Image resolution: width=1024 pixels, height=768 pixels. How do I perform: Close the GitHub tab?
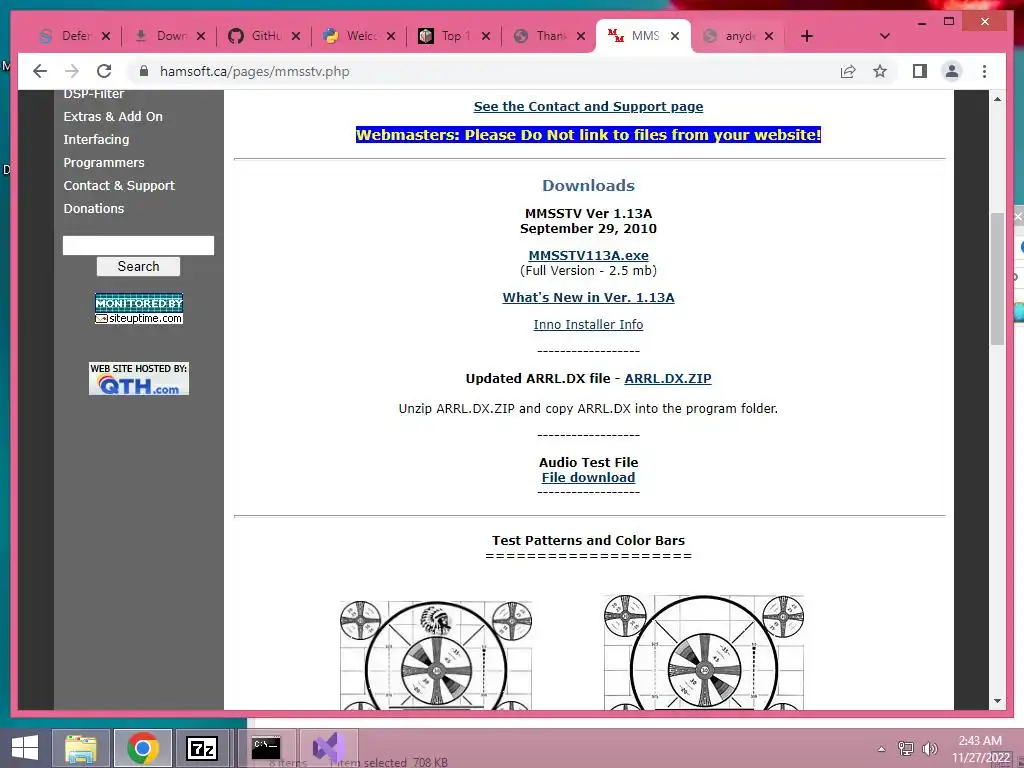coord(296,36)
